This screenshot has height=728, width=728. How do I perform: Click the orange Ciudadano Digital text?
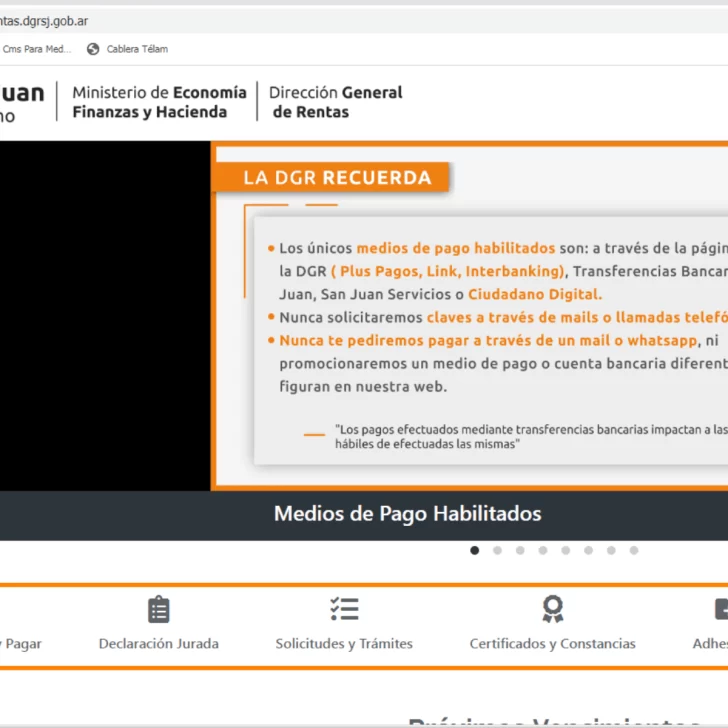click(535, 294)
